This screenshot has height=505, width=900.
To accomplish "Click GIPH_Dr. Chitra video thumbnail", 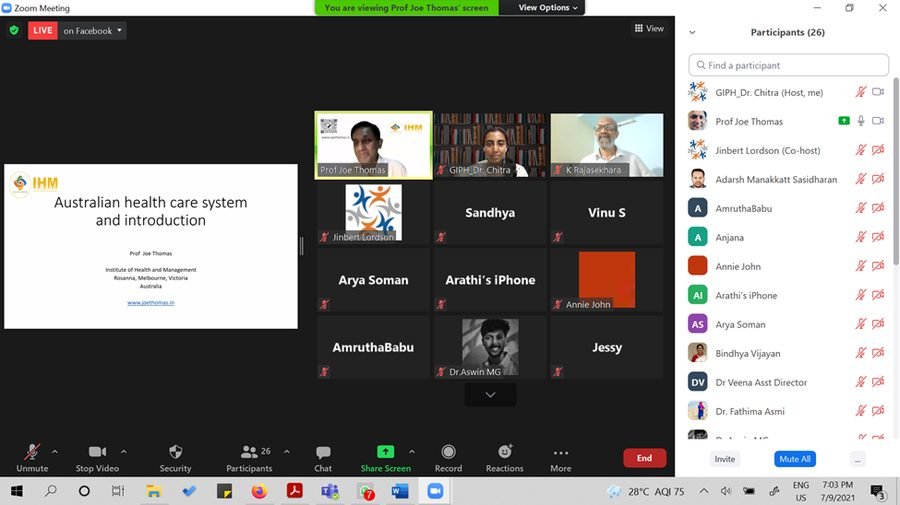I will 490,145.
